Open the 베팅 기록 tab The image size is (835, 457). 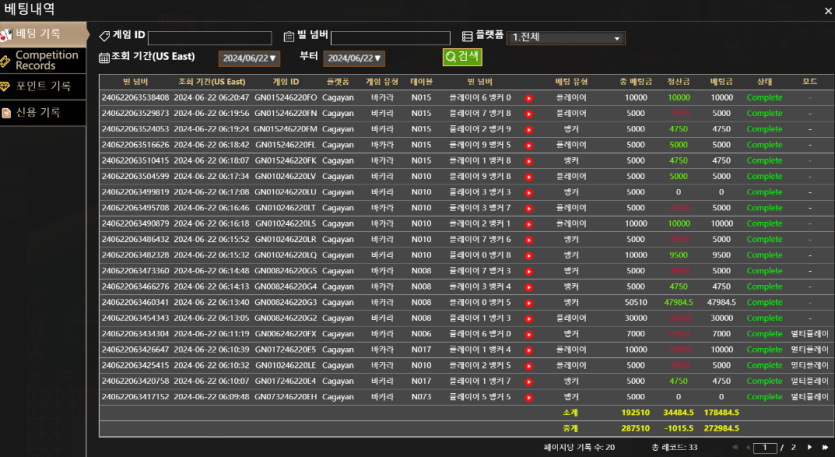pyautogui.click(x=43, y=34)
